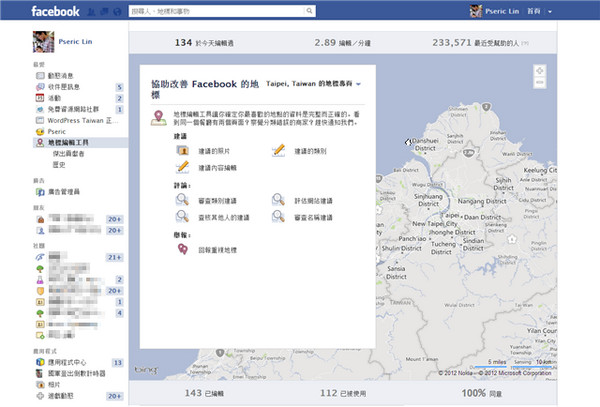
Task: Select 歷史 under 地標編輯工具
Action: point(58,165)
